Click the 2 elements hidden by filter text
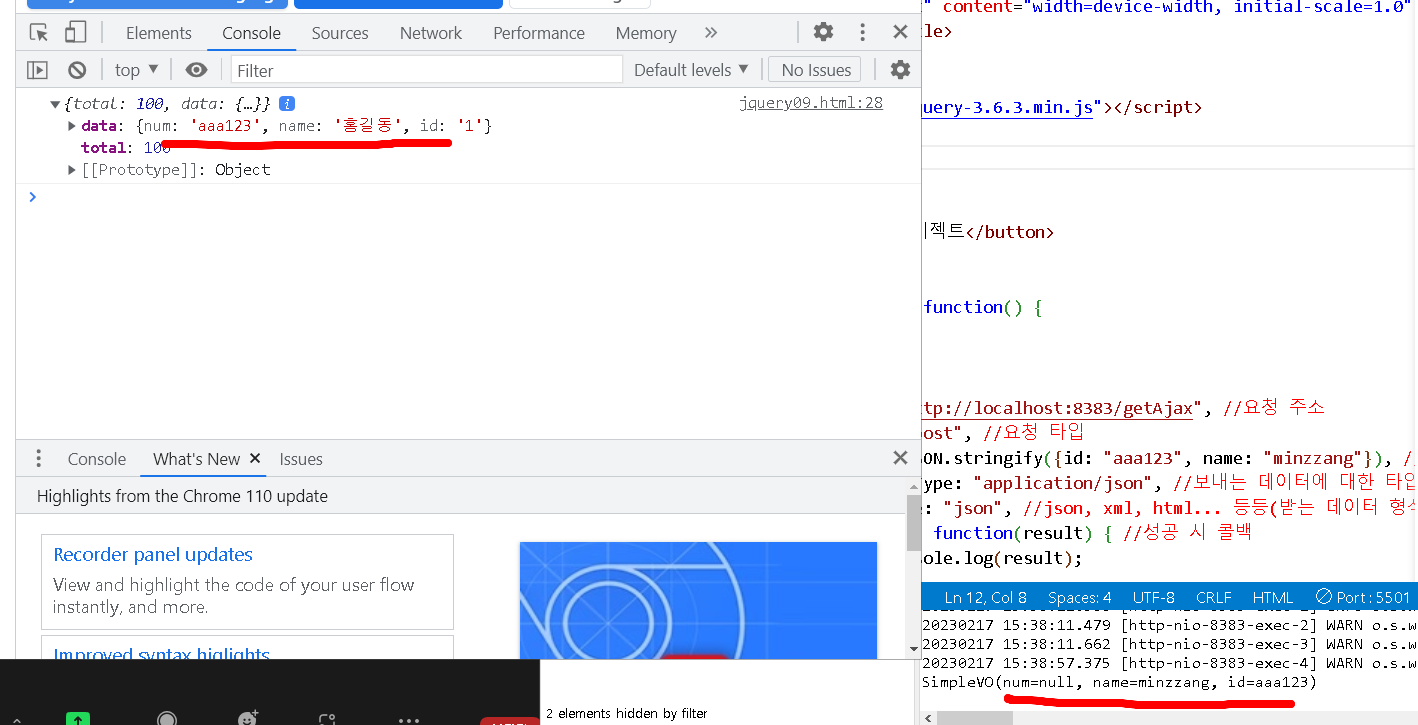 (626, 713)
